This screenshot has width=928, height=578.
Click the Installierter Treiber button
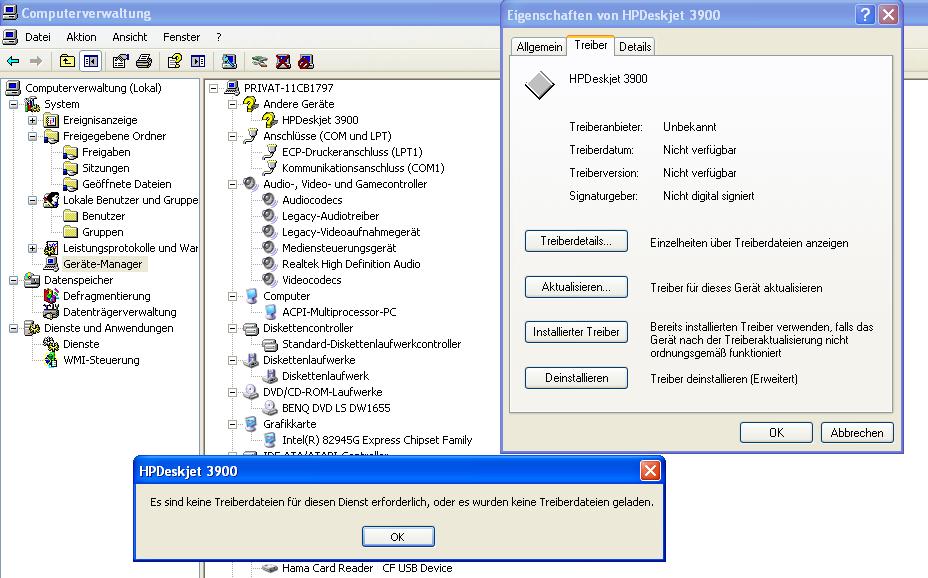coord(576,332)
